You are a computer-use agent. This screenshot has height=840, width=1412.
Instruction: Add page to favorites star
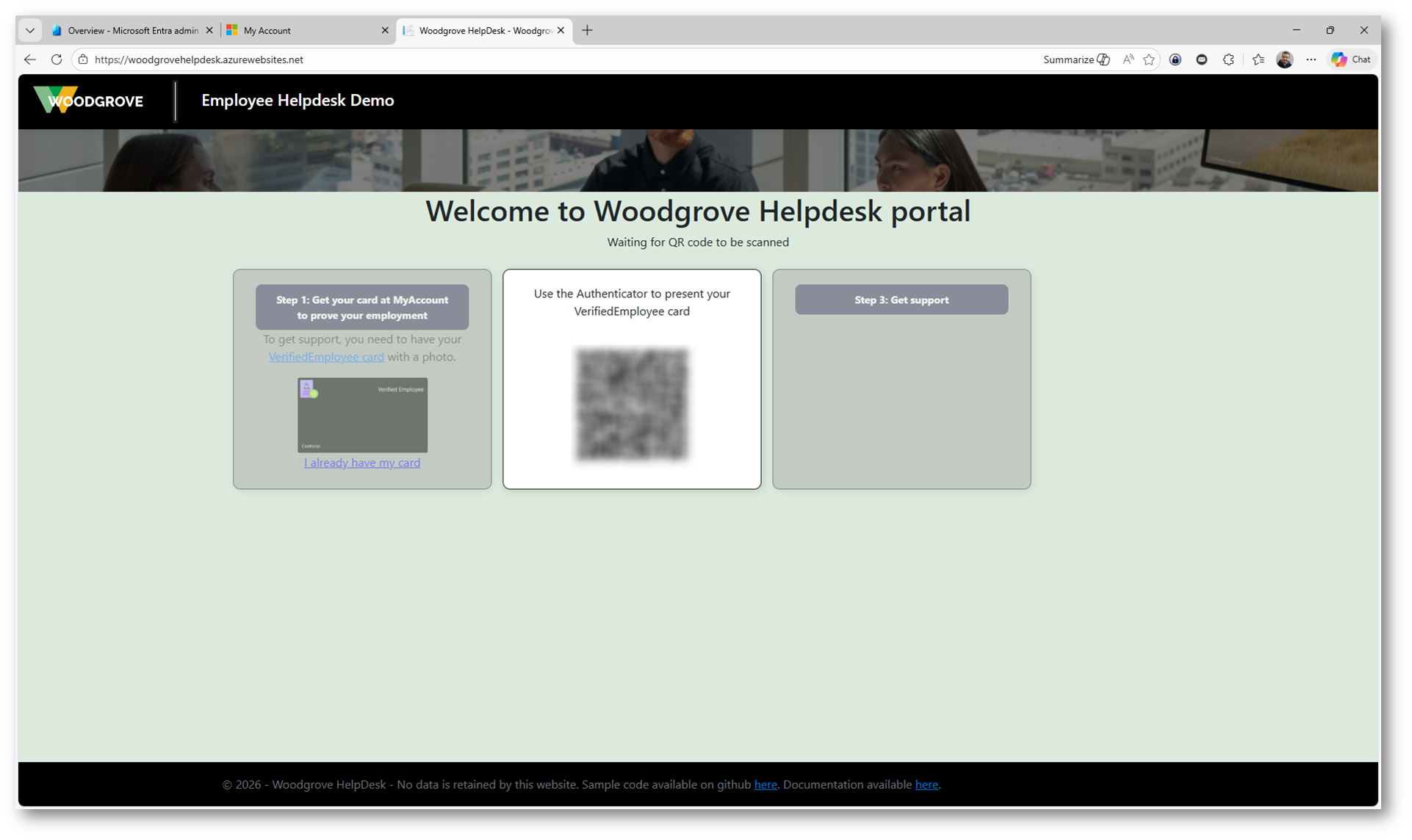tap(1149, 59)
